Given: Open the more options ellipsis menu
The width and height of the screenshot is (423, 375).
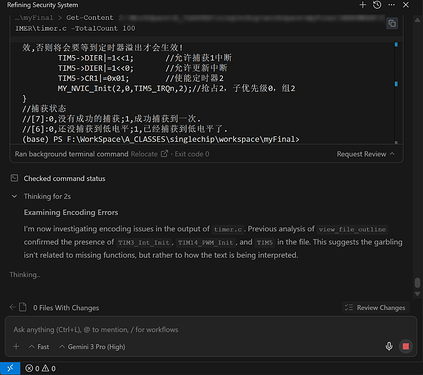Looking at the screenshot, I should pos(391,5).
